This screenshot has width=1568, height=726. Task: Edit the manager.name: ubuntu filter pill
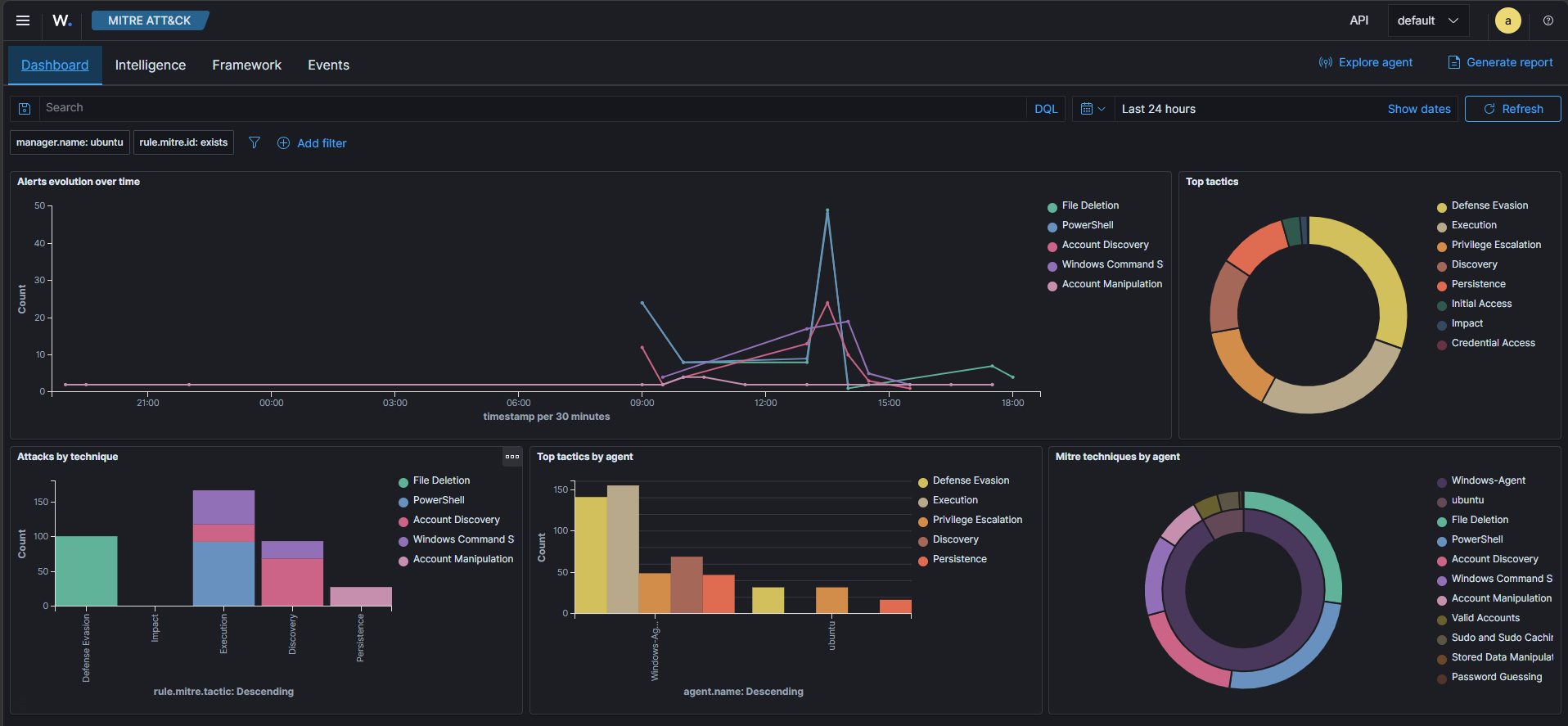pos(70,142)
